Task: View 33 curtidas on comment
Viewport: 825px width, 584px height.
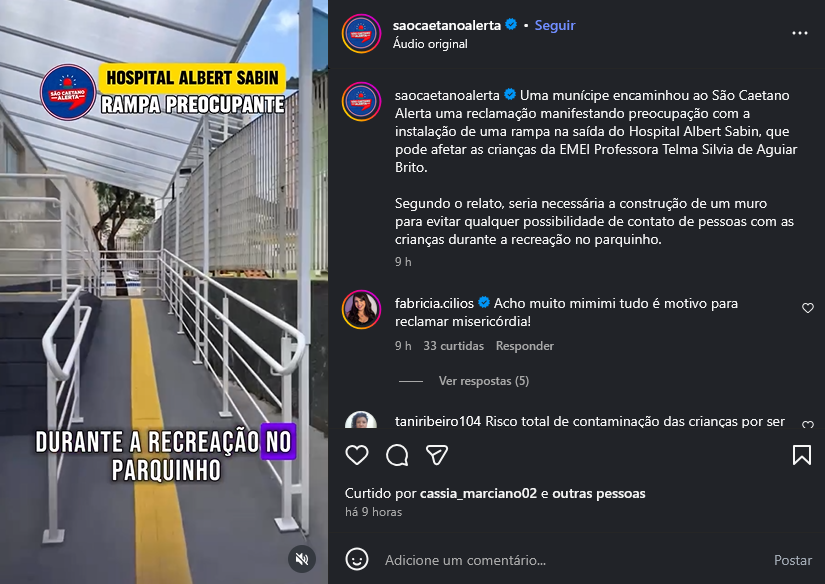Action: (x=454, y=346)
